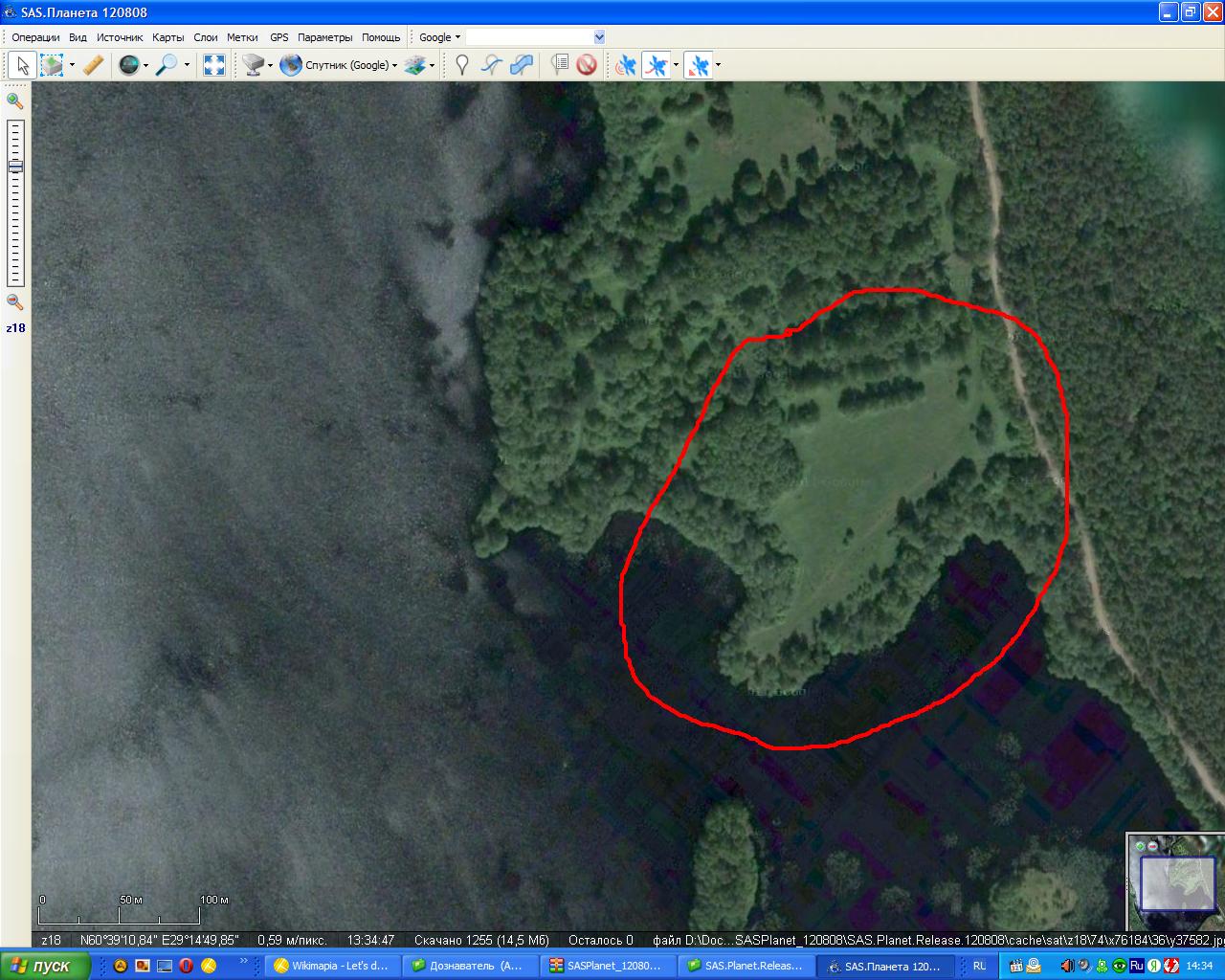Expand the Спутник (Google) map source dropdown
Viewport: 1225px width, 980px height.
click(x=394, y=66)
